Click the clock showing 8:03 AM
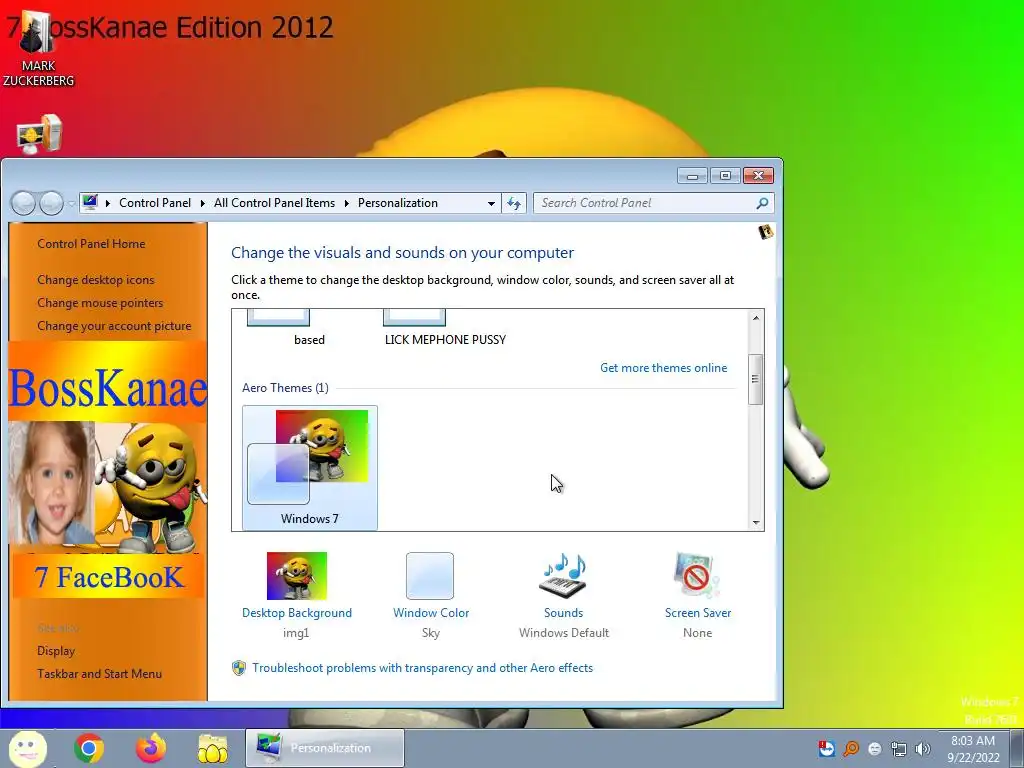This screenshot has height=768, width=1024. [973, 749]
